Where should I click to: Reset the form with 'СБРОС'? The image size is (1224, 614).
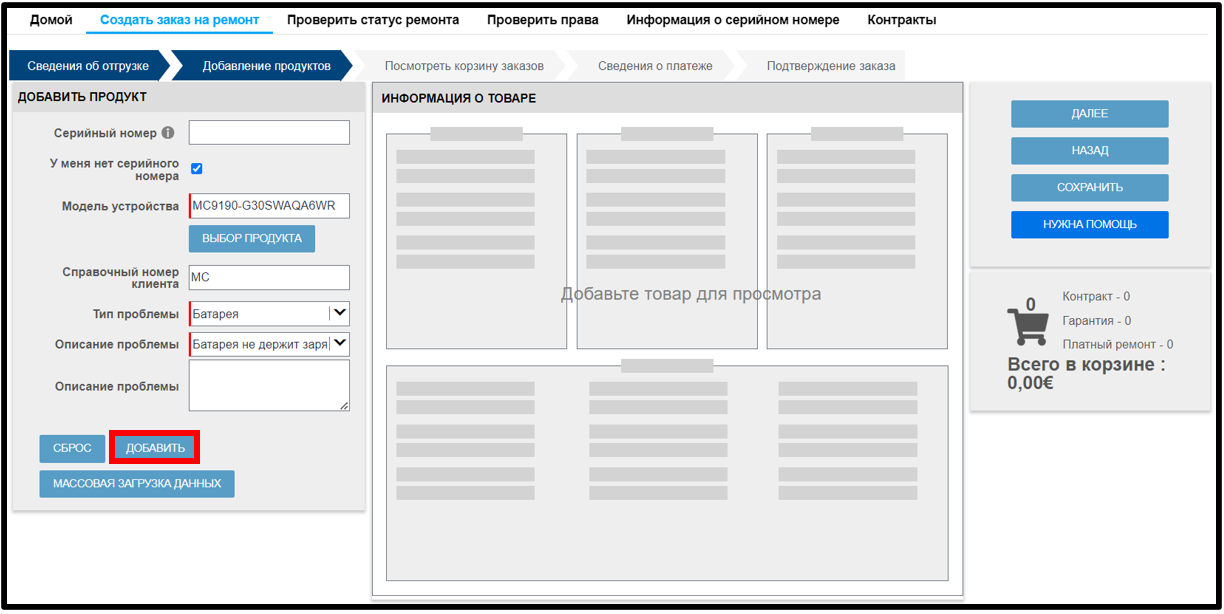(x=72, y=448)
